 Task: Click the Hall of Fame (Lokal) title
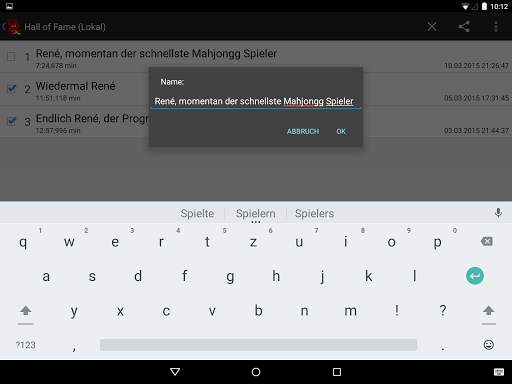[x=65, y=27]
